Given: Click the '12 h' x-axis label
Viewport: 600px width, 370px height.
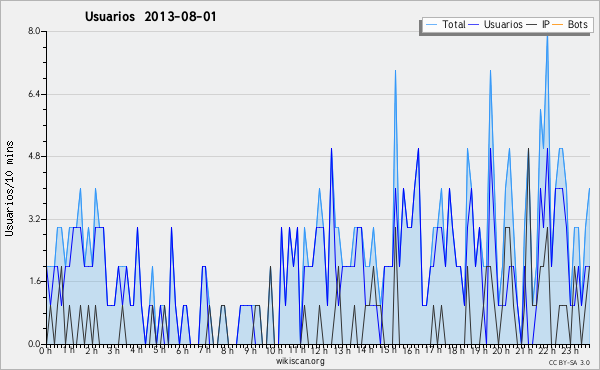Looking at the screenshot, I should (x=319, y=350).
